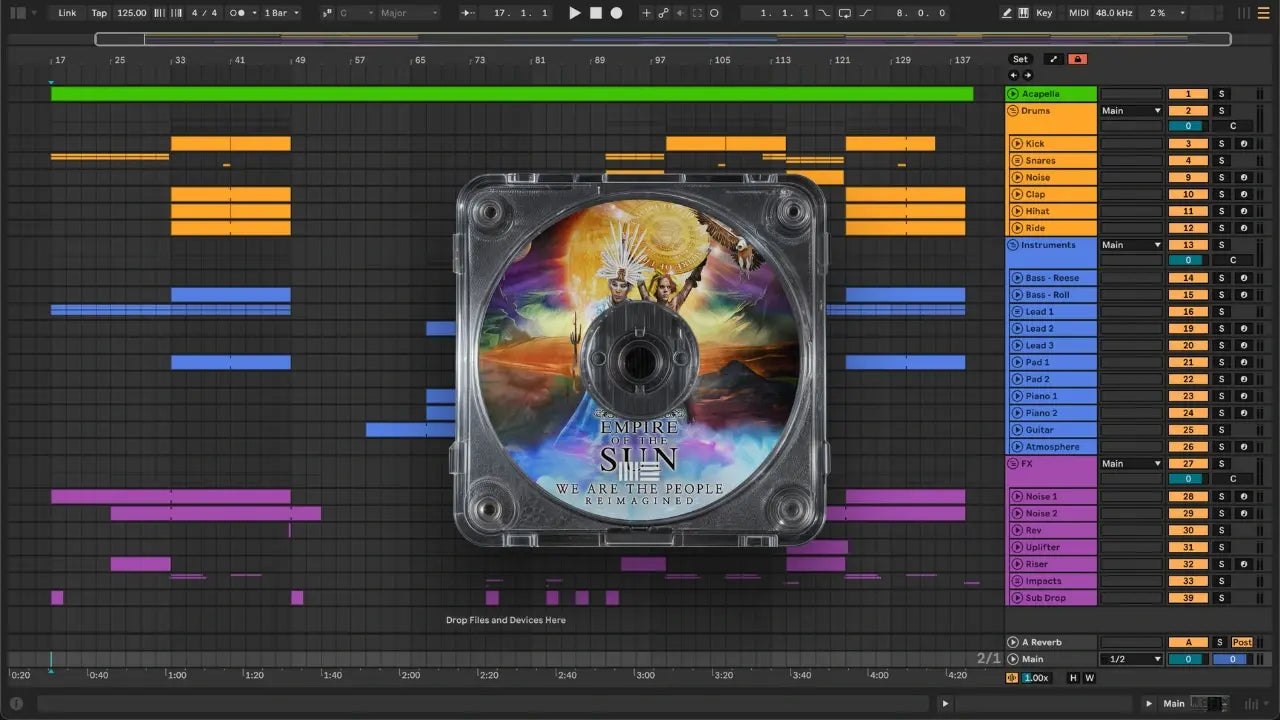Viewport: 1280px width, 720px height.
Task: Toggle Key map mode button
Action: pyautogui.click(x=1044, y=13)
